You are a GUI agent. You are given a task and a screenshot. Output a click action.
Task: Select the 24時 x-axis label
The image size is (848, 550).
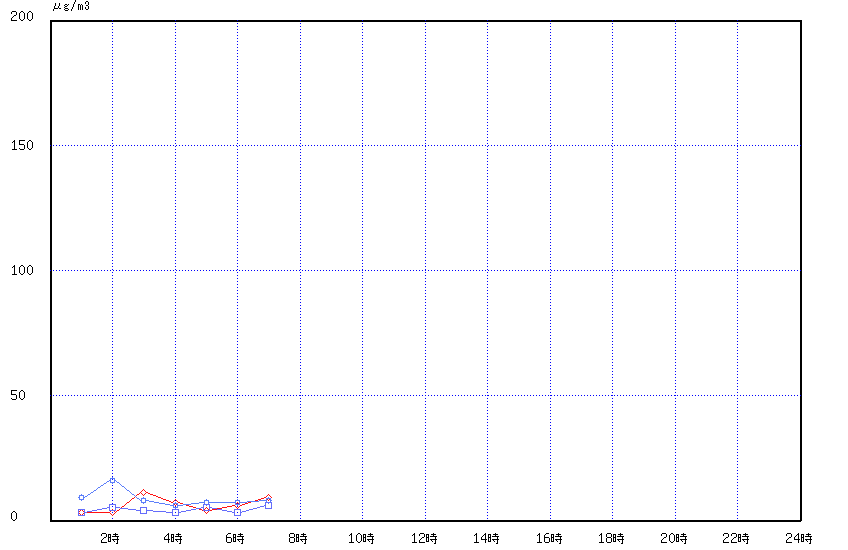click(798, 539)
